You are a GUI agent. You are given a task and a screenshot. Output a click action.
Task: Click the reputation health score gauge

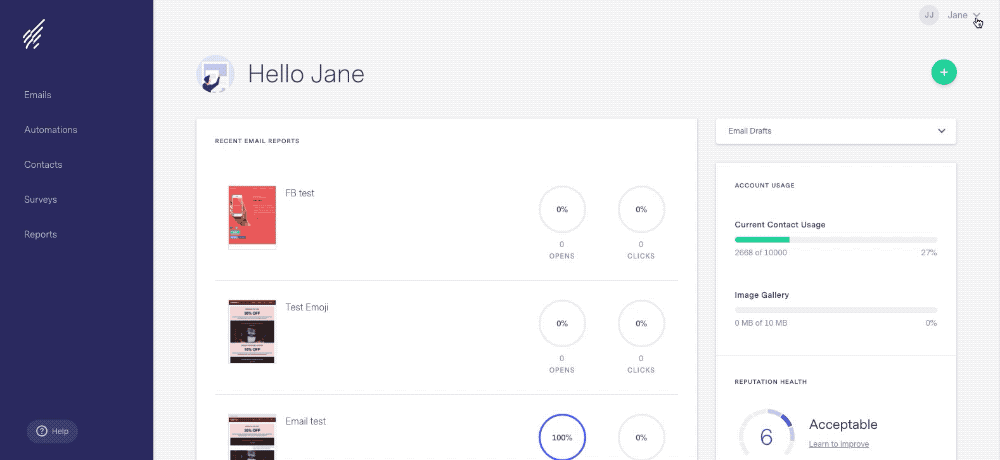coord(767,435)
